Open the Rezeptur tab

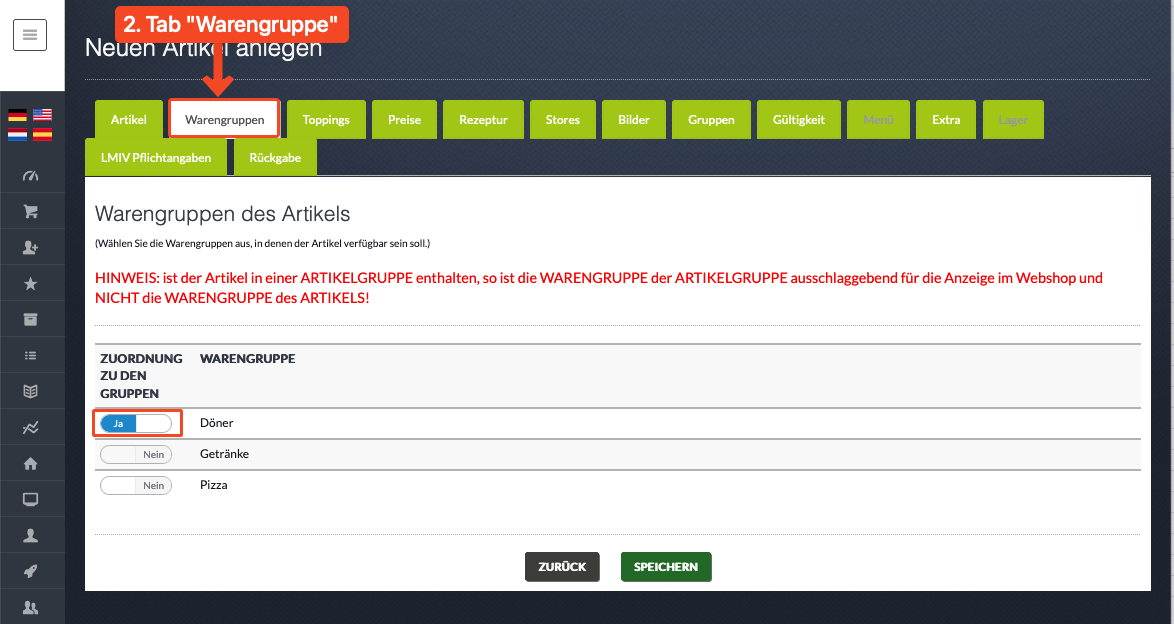[x=484, y=120]
